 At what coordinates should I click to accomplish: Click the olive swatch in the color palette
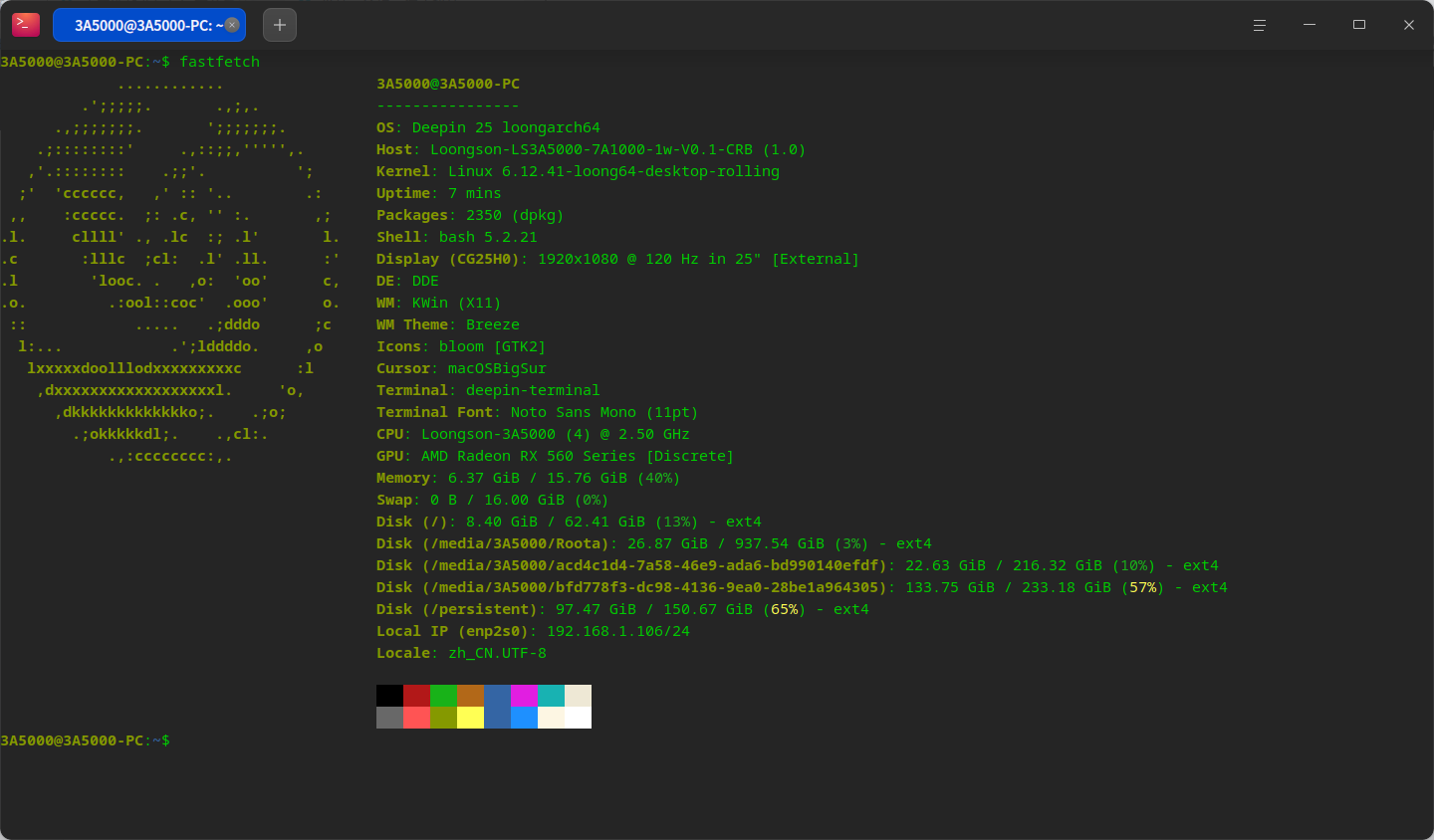pyautogui.click(x=443, y=718)
